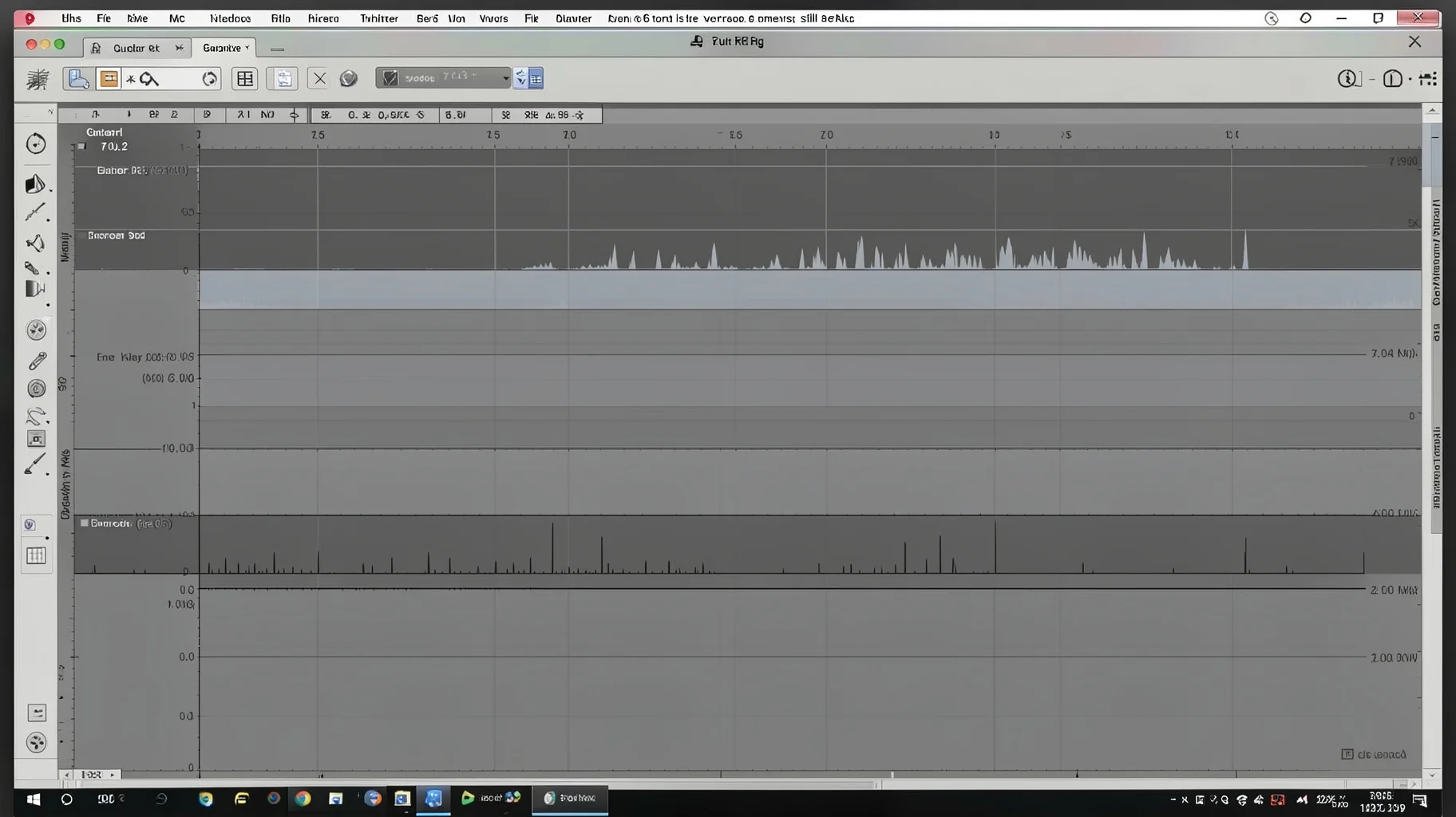
Task: Select the large paintbrush tool in sidebar
Action: point(35,464)
